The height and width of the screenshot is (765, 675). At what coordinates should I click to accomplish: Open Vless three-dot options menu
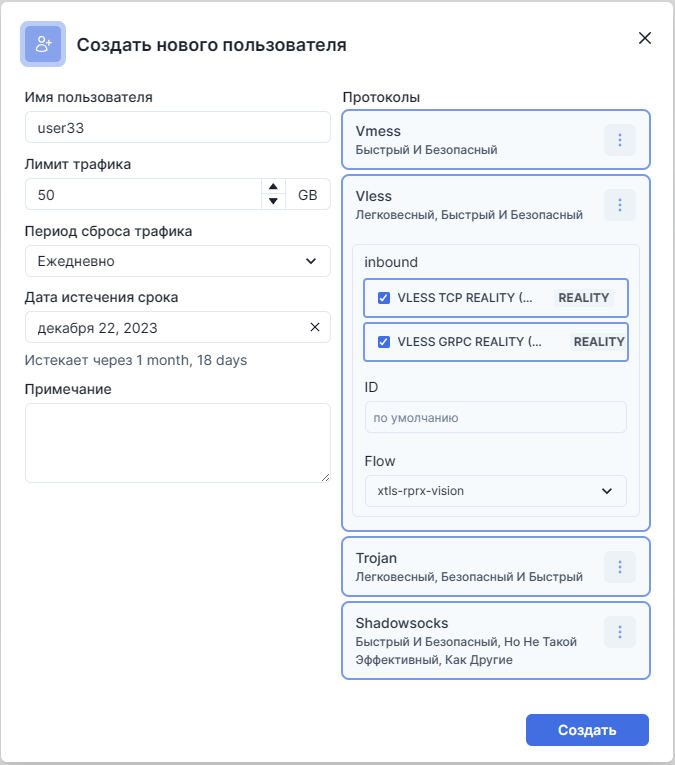pyautogui.click(x=619, y=205)
